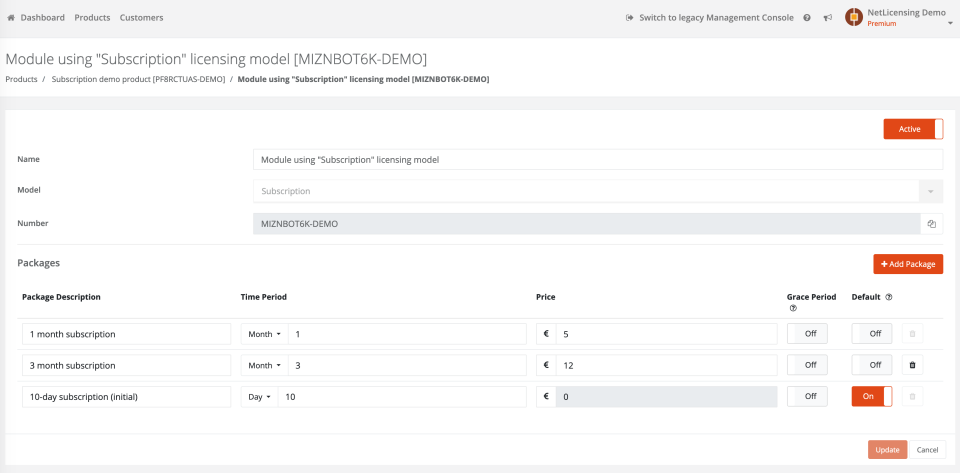Enable Grace Period for 1 month subscription
This screenshot has width=960, height=473.
click(809, 334)
